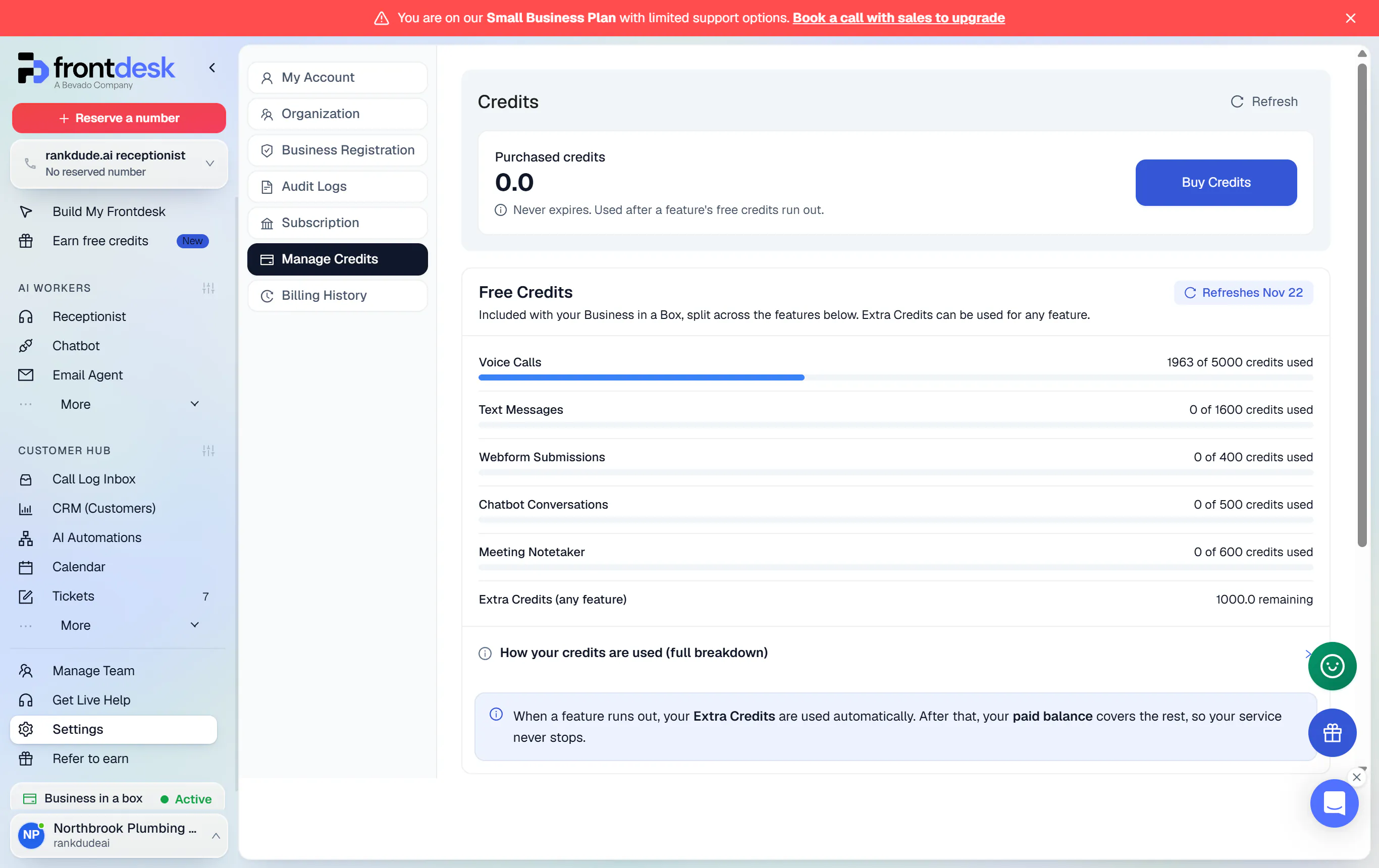Expand More under Customer Hub

coord(114,625)
